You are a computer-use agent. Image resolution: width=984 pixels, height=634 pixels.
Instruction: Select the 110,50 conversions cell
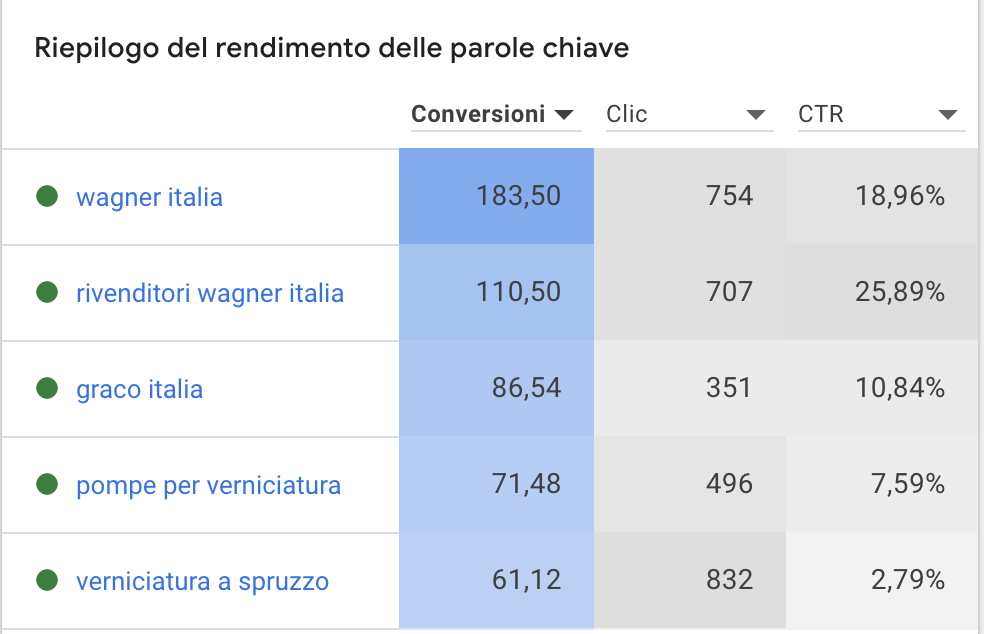496,292
